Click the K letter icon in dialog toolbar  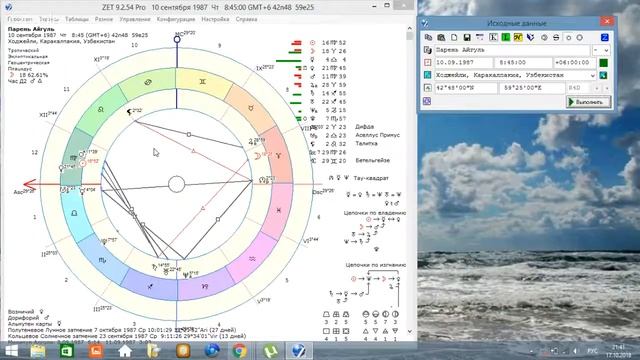493,37
